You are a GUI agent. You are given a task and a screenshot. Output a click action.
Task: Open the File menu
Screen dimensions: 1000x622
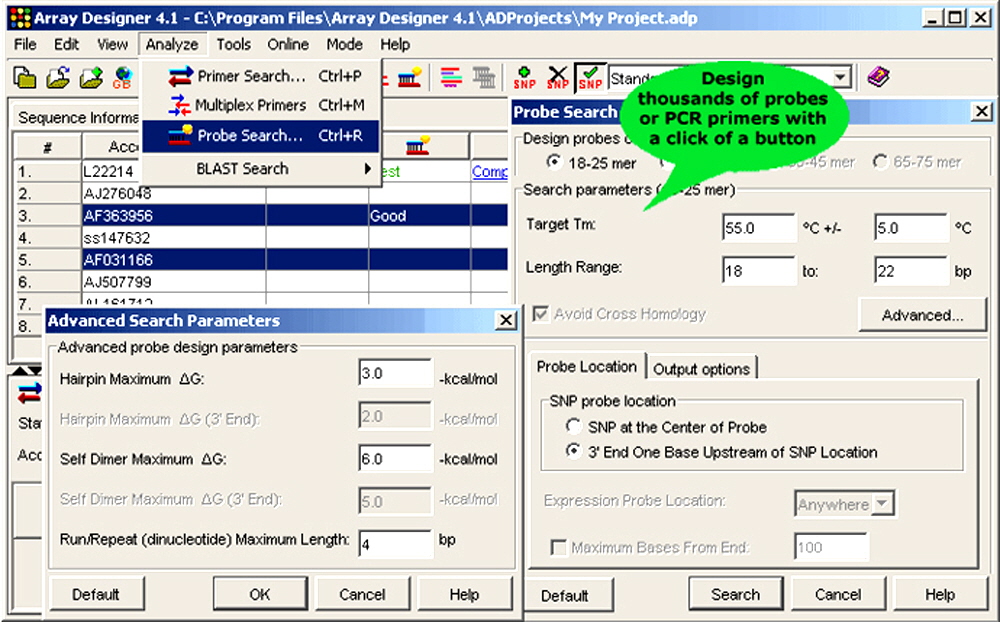tap(26, 44)
